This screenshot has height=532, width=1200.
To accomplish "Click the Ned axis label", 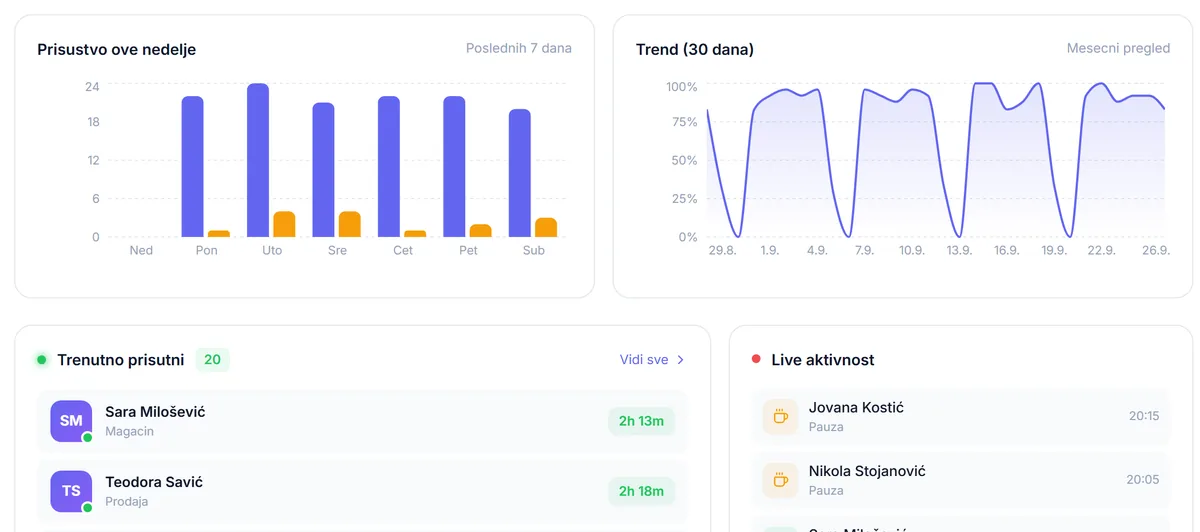I will [x=141, y=250].
